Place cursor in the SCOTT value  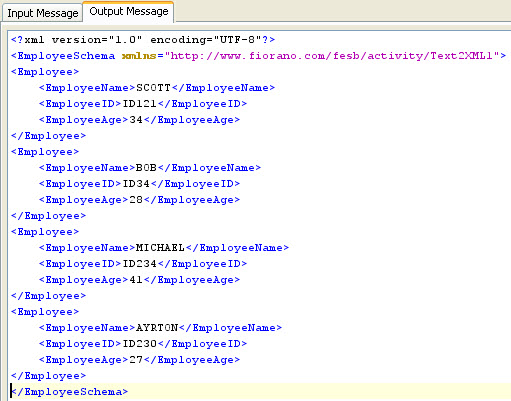pos(153,88)
